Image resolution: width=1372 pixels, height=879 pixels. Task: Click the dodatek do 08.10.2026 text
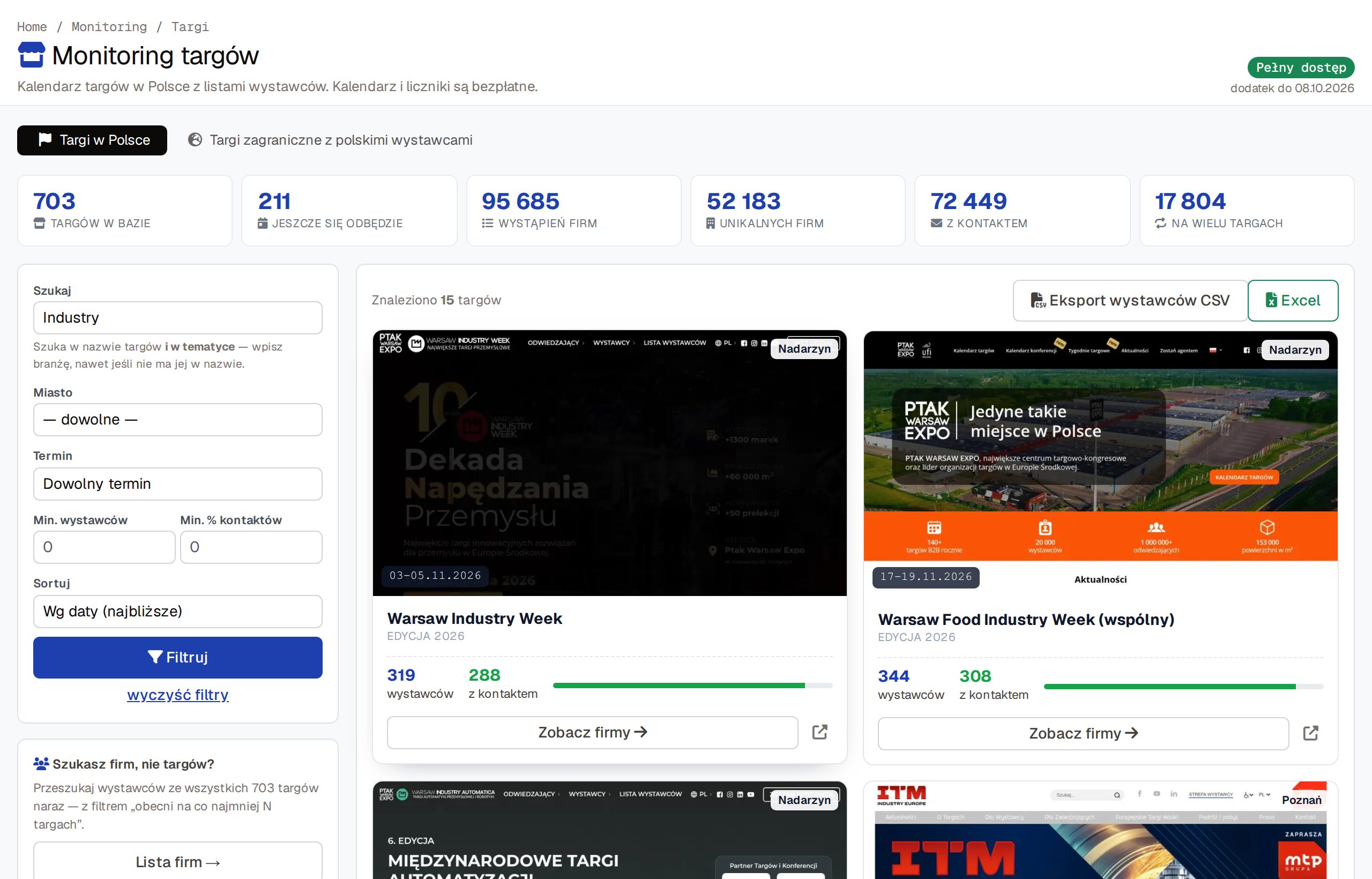click(1292, 88)
